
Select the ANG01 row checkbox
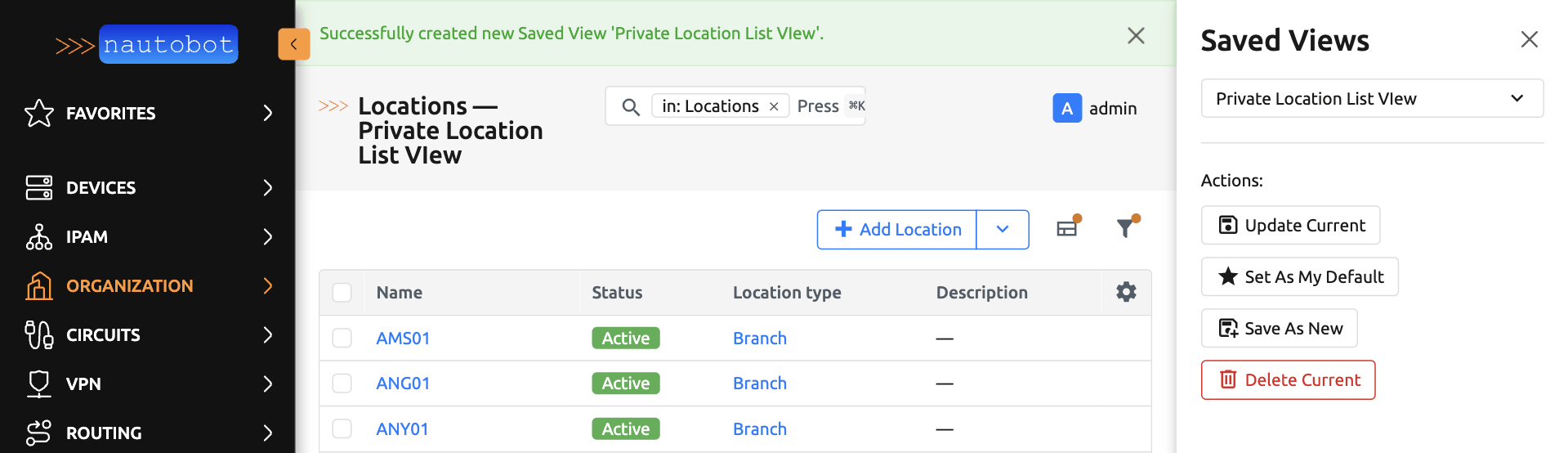click(342, 383)
